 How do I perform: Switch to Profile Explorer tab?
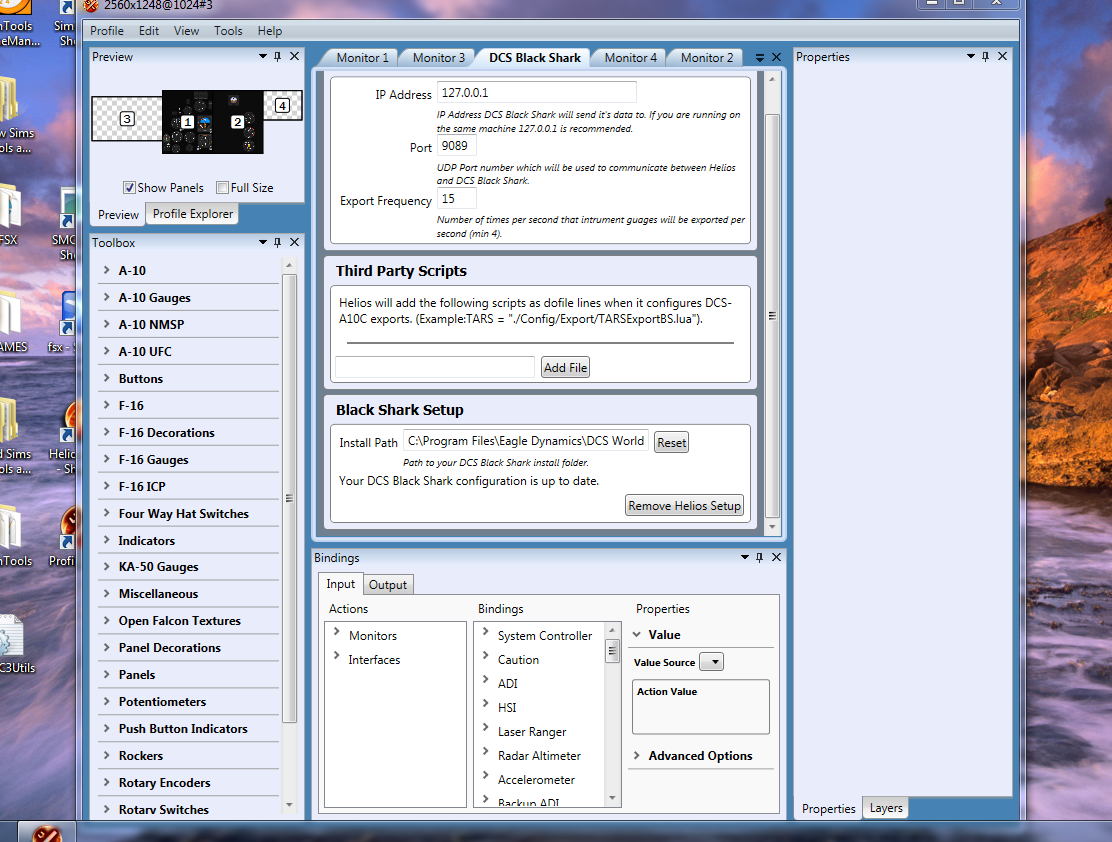192,214
